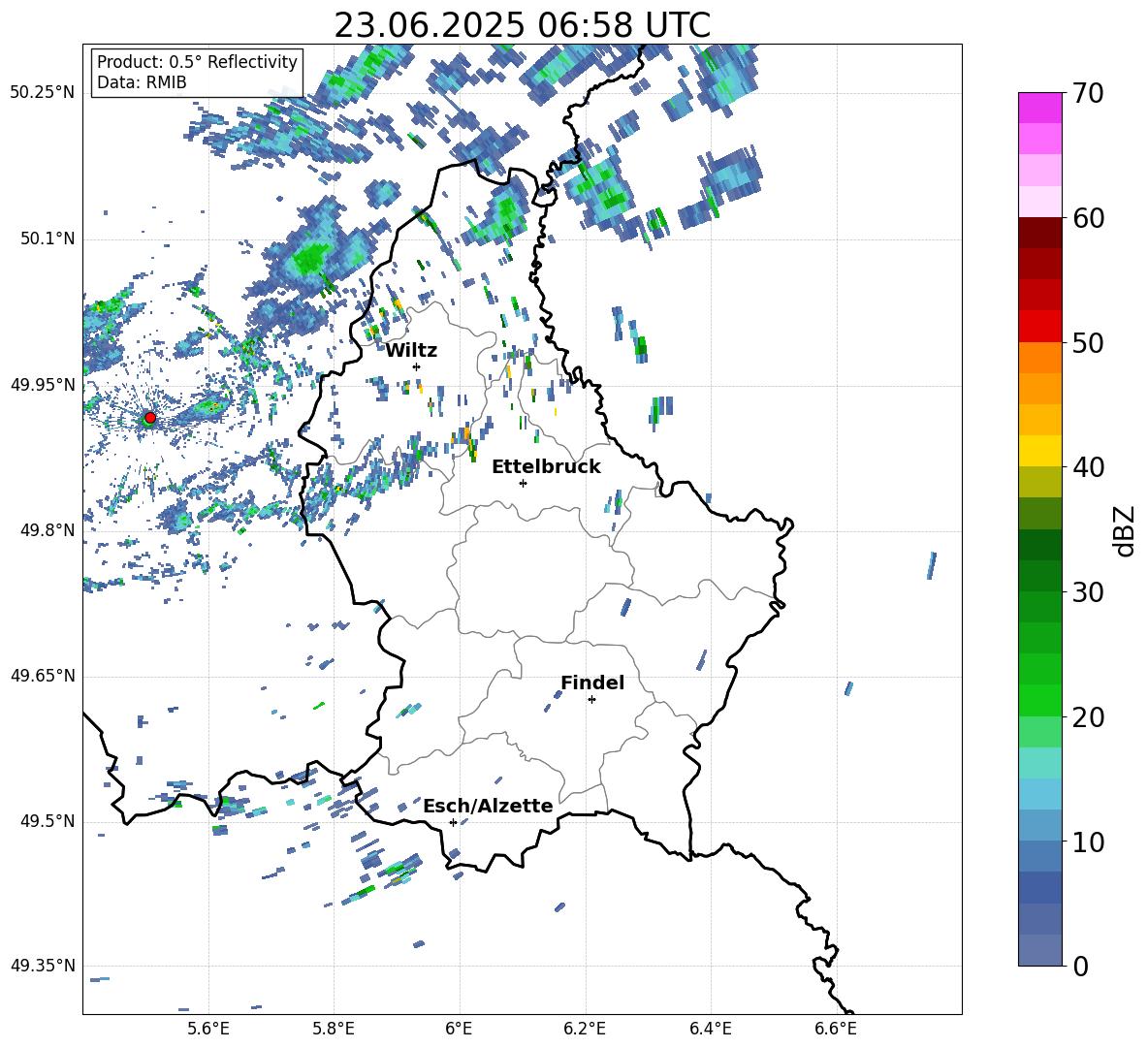The image size is (1148, 1048).
Task: Click the Wiltz station cross marker
Action: point(417,366)
